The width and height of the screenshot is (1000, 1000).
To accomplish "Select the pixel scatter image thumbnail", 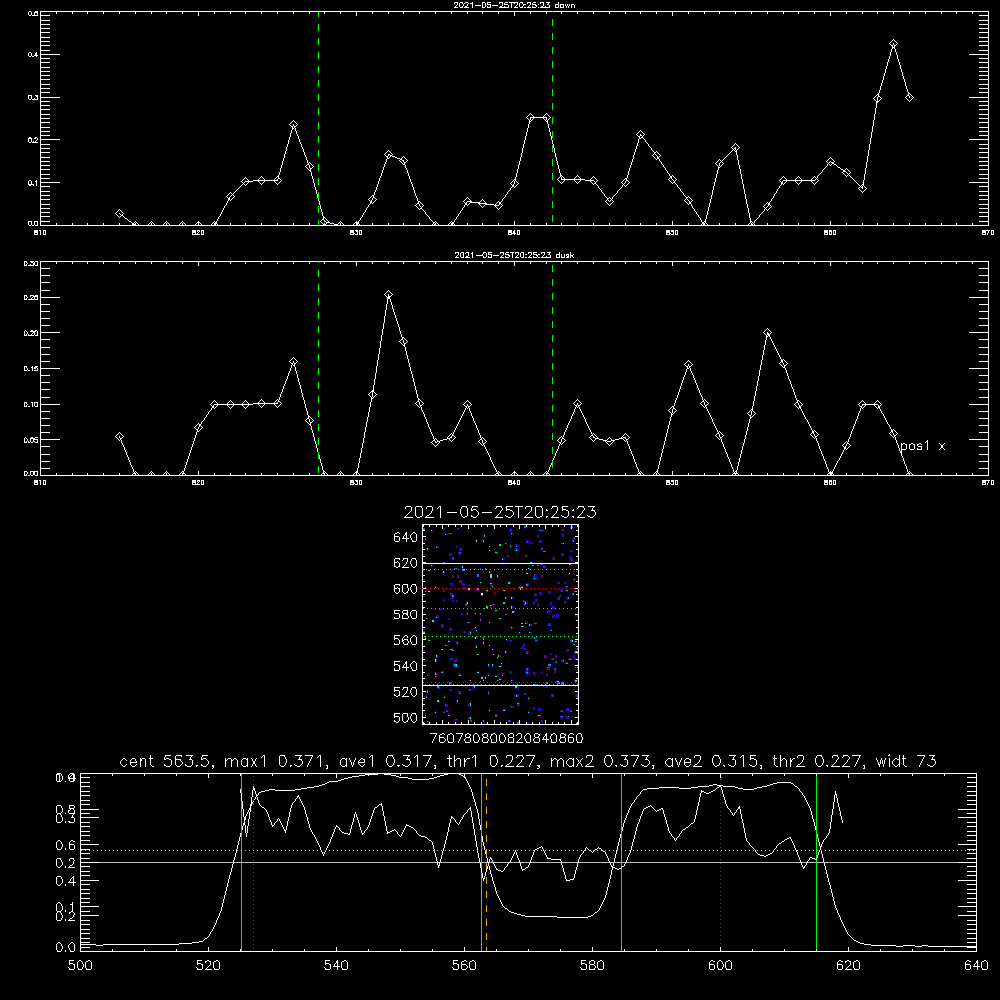I will (x=500, y=624).
